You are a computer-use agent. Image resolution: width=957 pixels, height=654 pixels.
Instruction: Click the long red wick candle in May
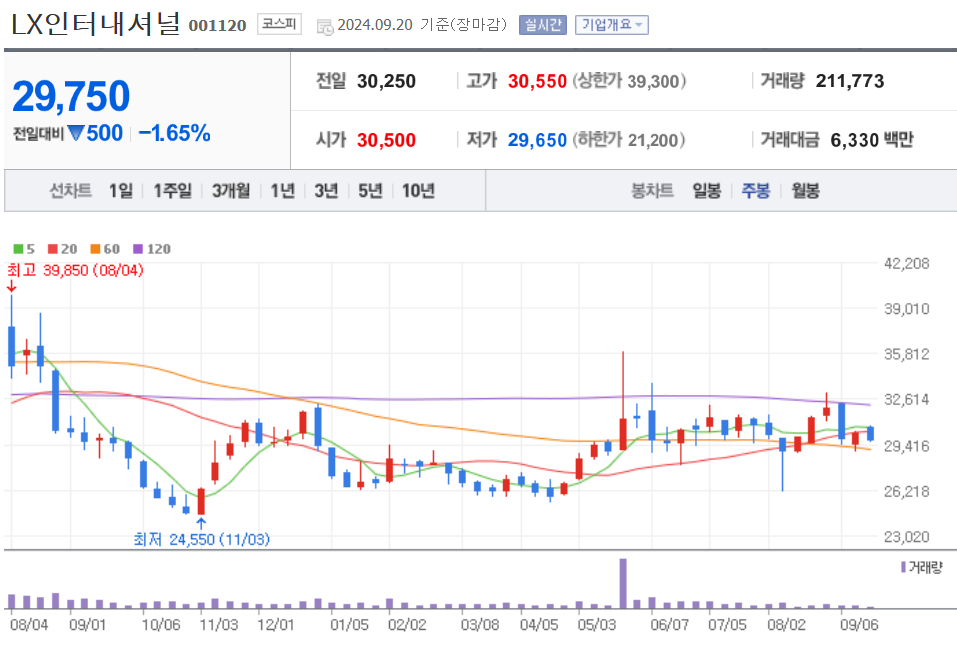point(623,403)
